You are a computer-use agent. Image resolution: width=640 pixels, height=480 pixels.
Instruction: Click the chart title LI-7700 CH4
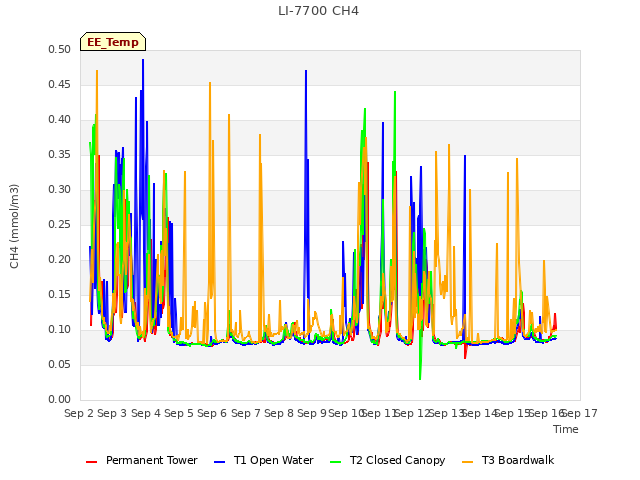click(318, 11)
